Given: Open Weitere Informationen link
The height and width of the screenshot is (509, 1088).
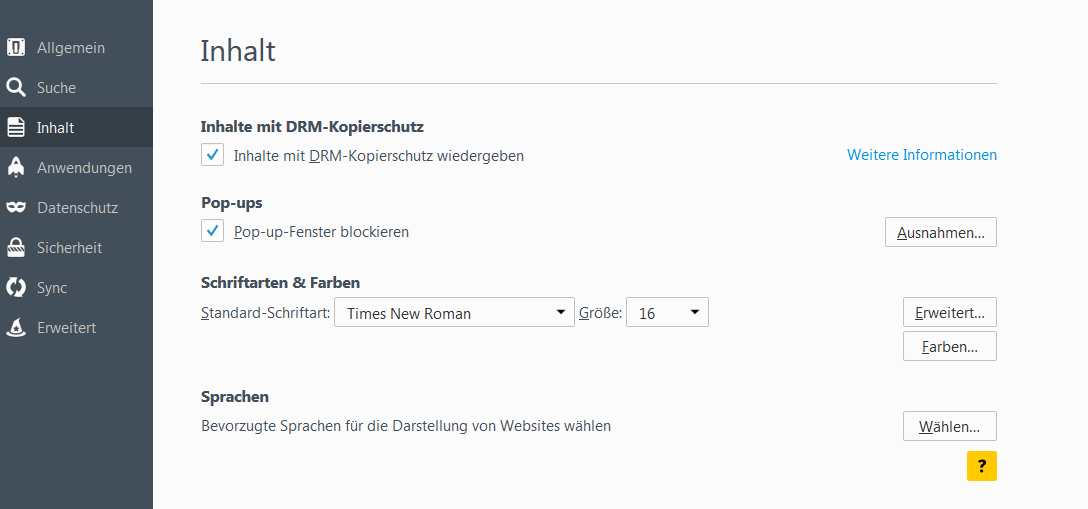Looking at the screenshot, I should point(921,155).
